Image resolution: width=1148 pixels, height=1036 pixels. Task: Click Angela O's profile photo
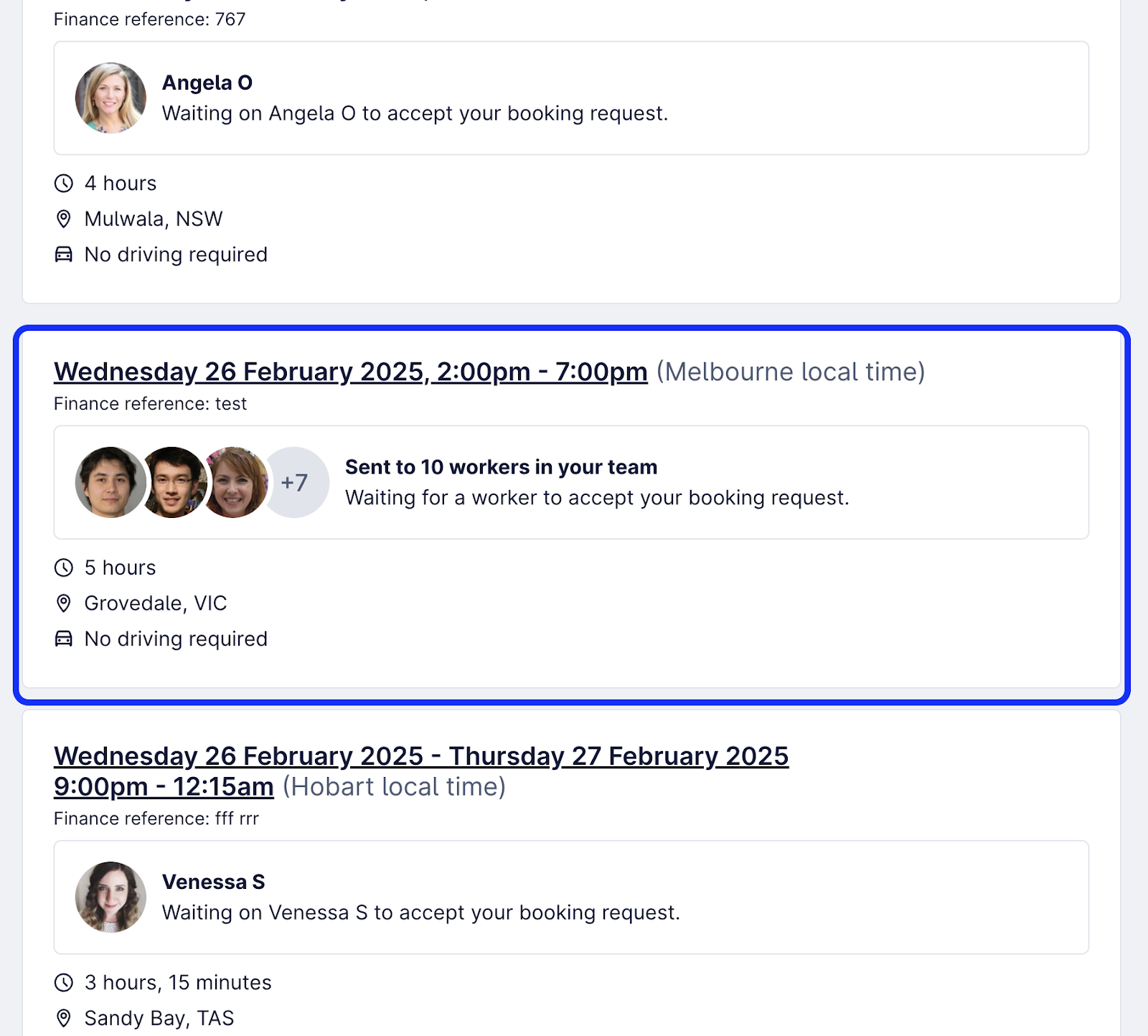(110, 98)
